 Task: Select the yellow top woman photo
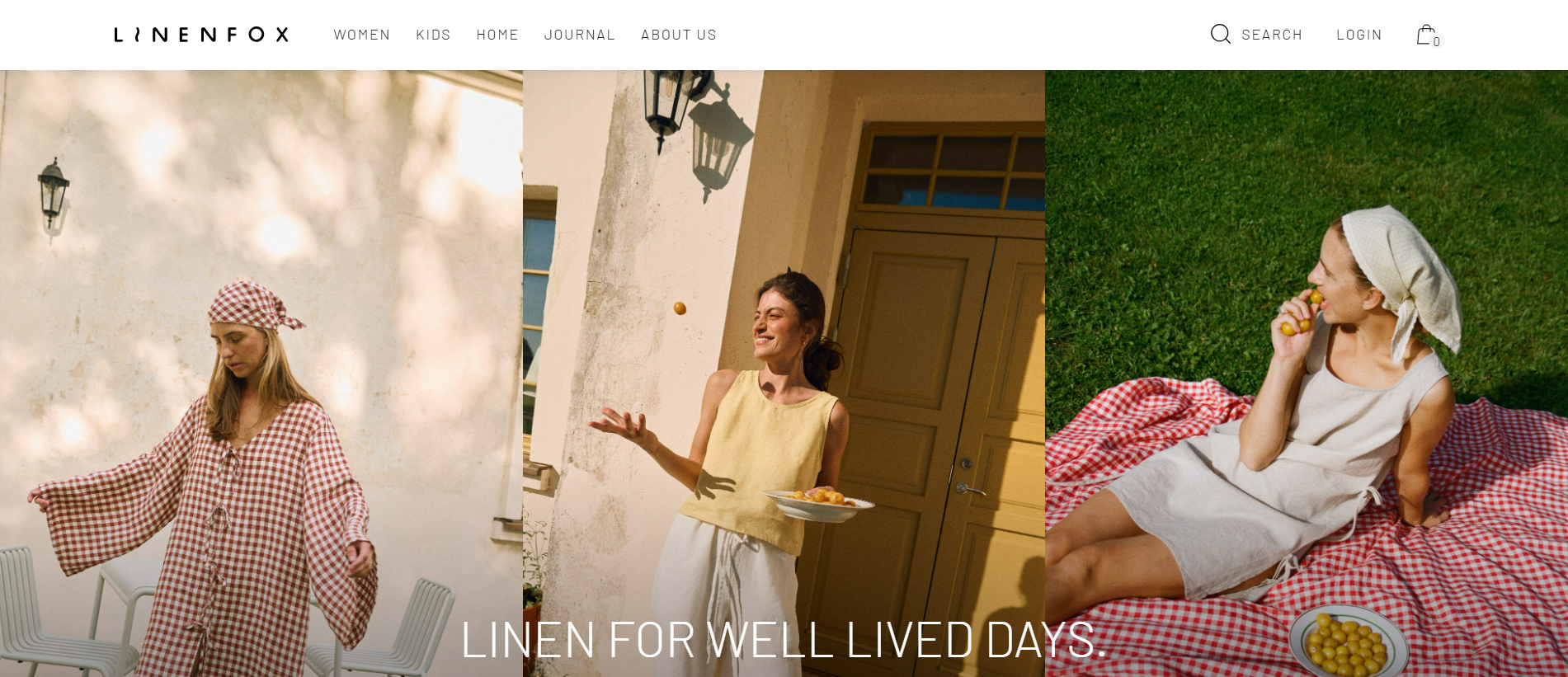pyautogui.click(x=784, y=374)
